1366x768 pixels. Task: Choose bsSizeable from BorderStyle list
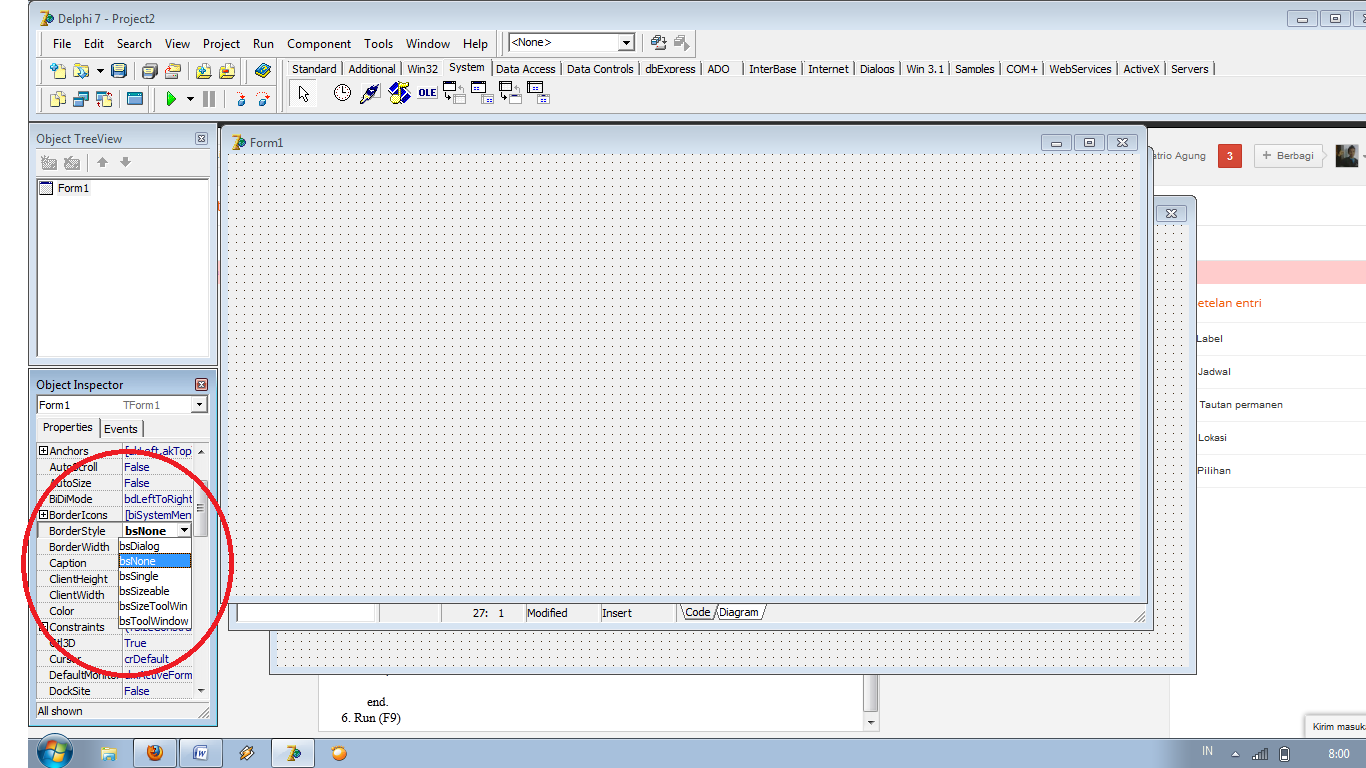pyautogui.click(x=154, y=591)
